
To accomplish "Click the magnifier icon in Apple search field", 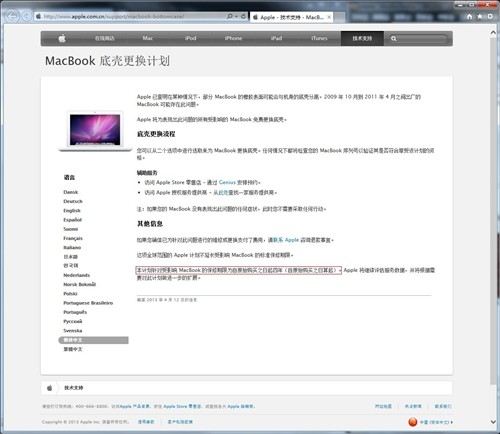I will pyautogui.click(x=394, y=39).
